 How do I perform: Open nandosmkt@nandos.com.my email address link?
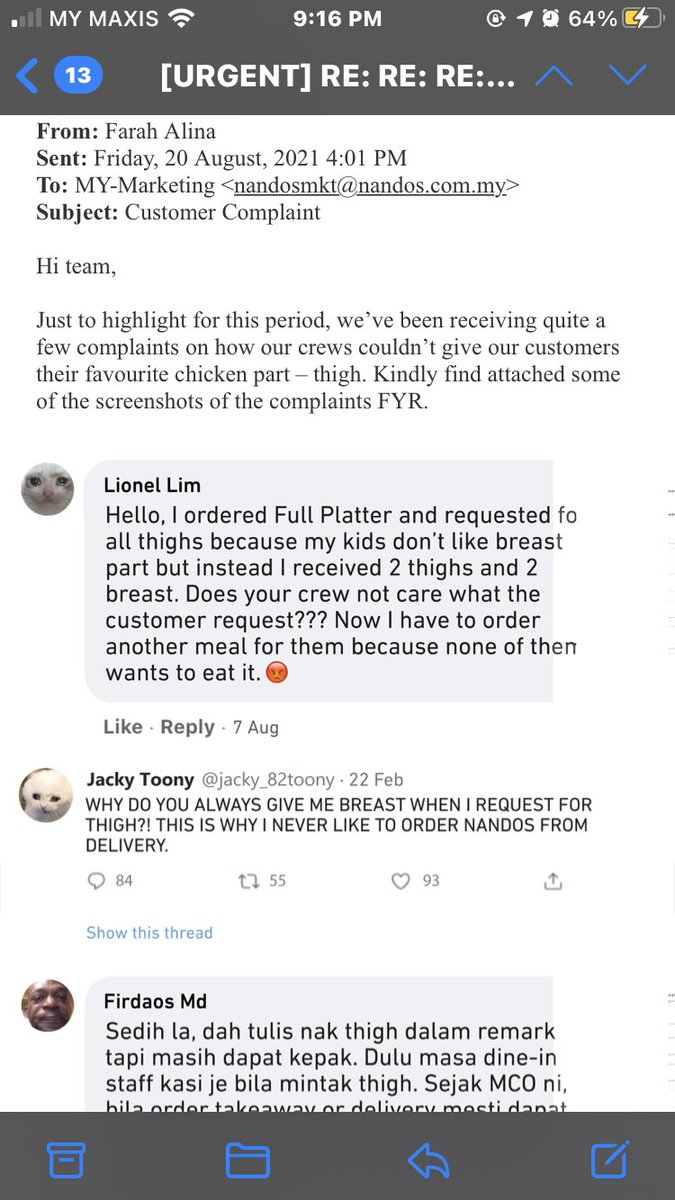(x=370, y=185)
